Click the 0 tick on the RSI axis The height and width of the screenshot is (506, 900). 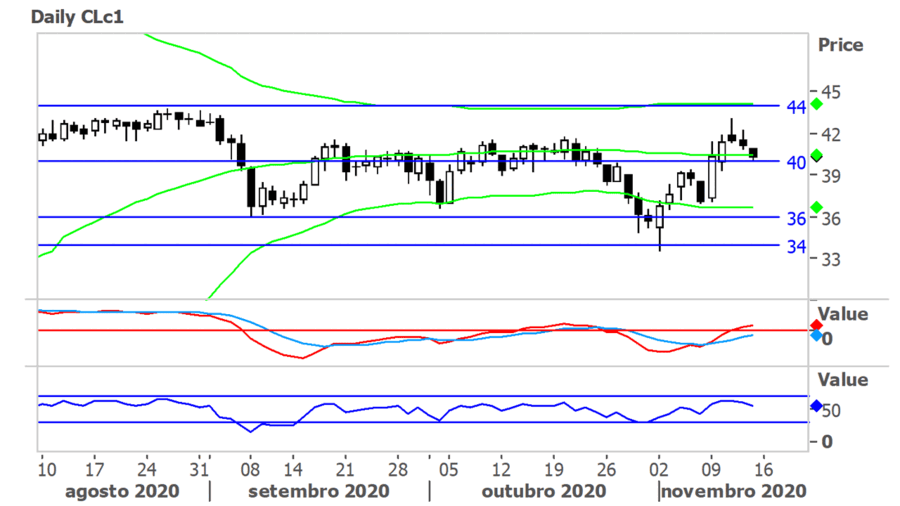pyautogui.click(x=827, y=442)
